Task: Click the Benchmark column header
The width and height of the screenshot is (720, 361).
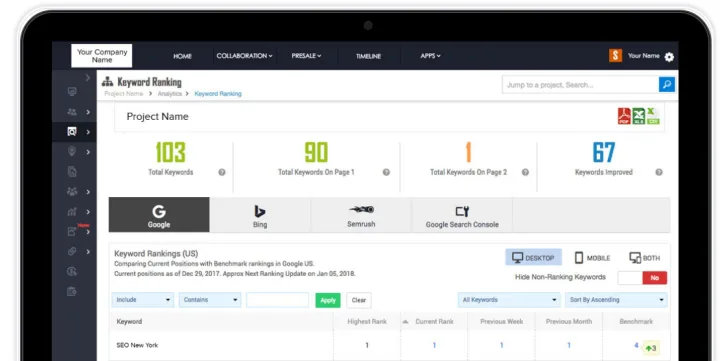Action: pyautogui.click(x=636, y=322)
